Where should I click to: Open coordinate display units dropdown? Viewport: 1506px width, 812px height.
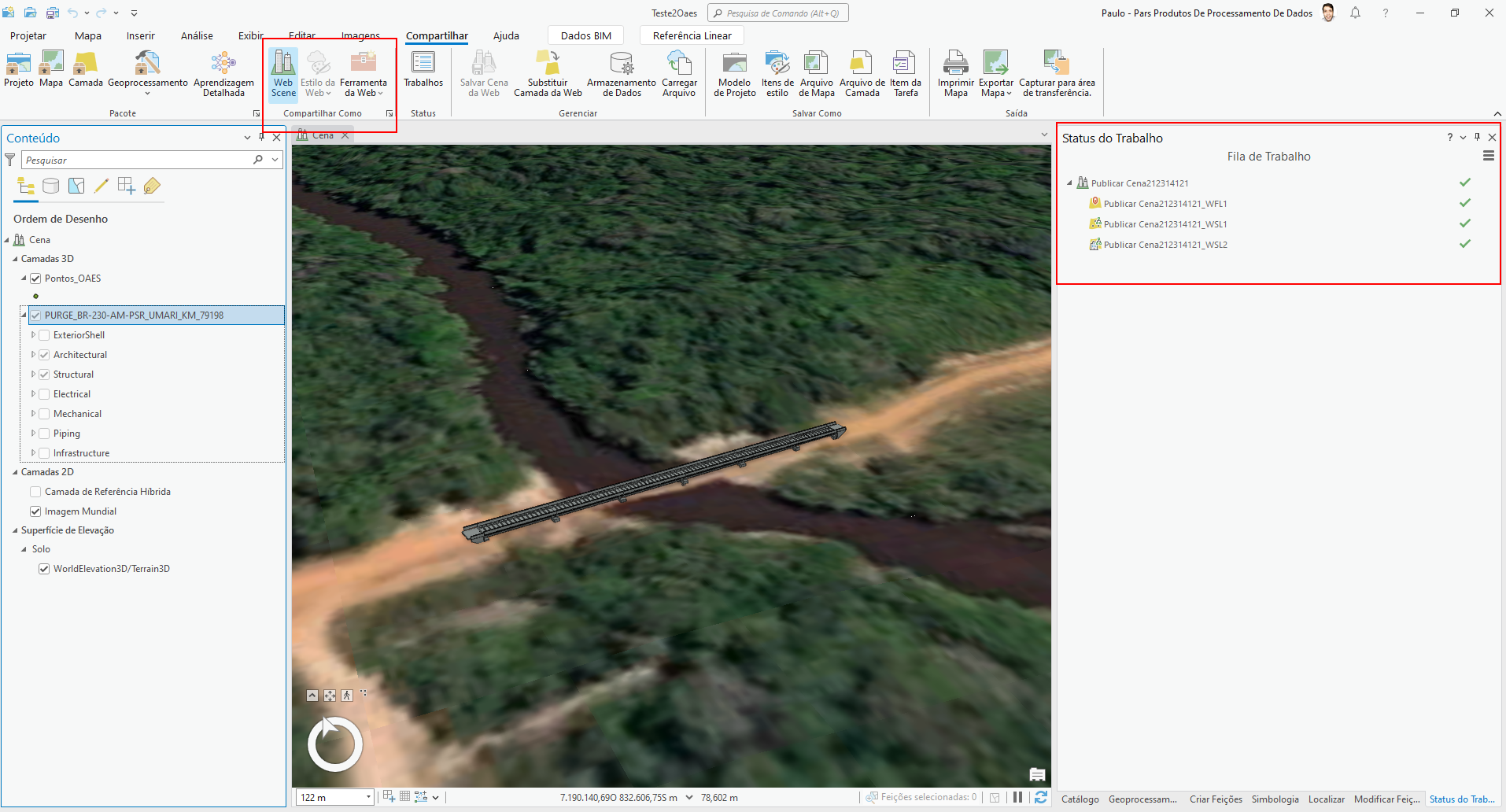689,797
